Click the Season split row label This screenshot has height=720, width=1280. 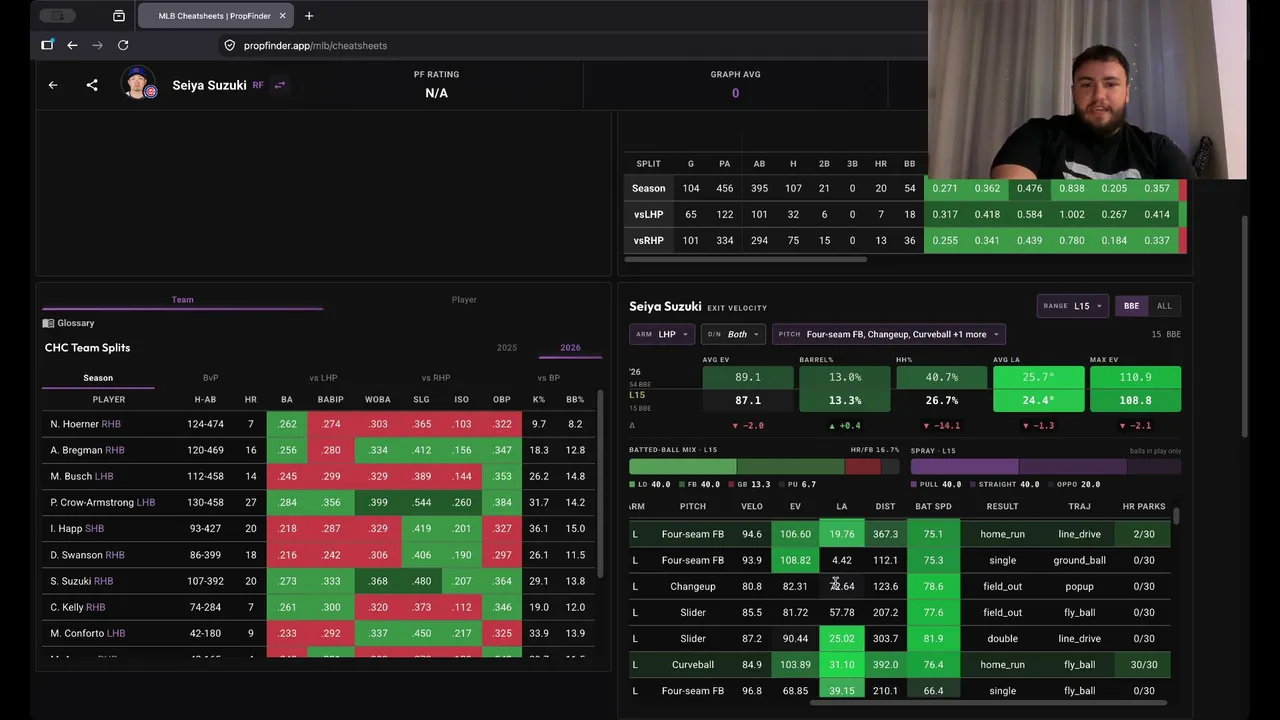click(x=648, y=188)
